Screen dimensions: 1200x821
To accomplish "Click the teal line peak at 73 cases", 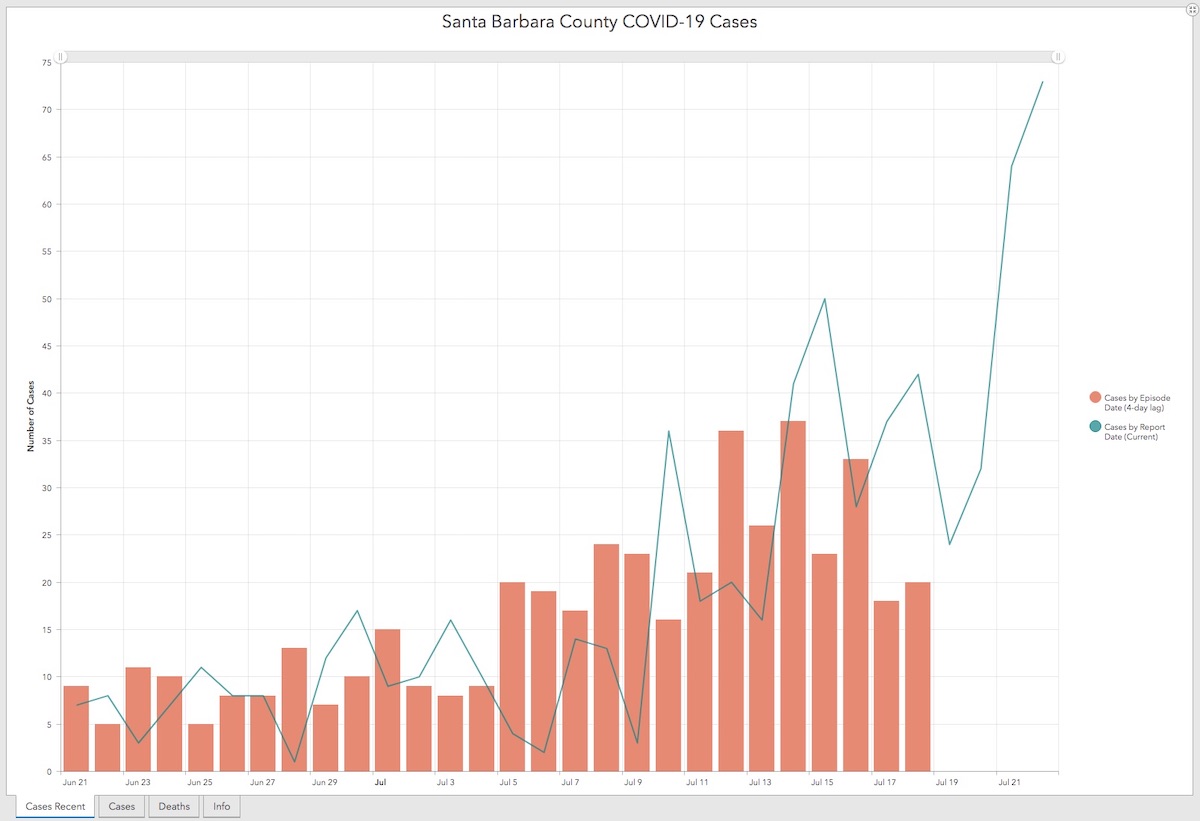I will [x=1042, y=82].
